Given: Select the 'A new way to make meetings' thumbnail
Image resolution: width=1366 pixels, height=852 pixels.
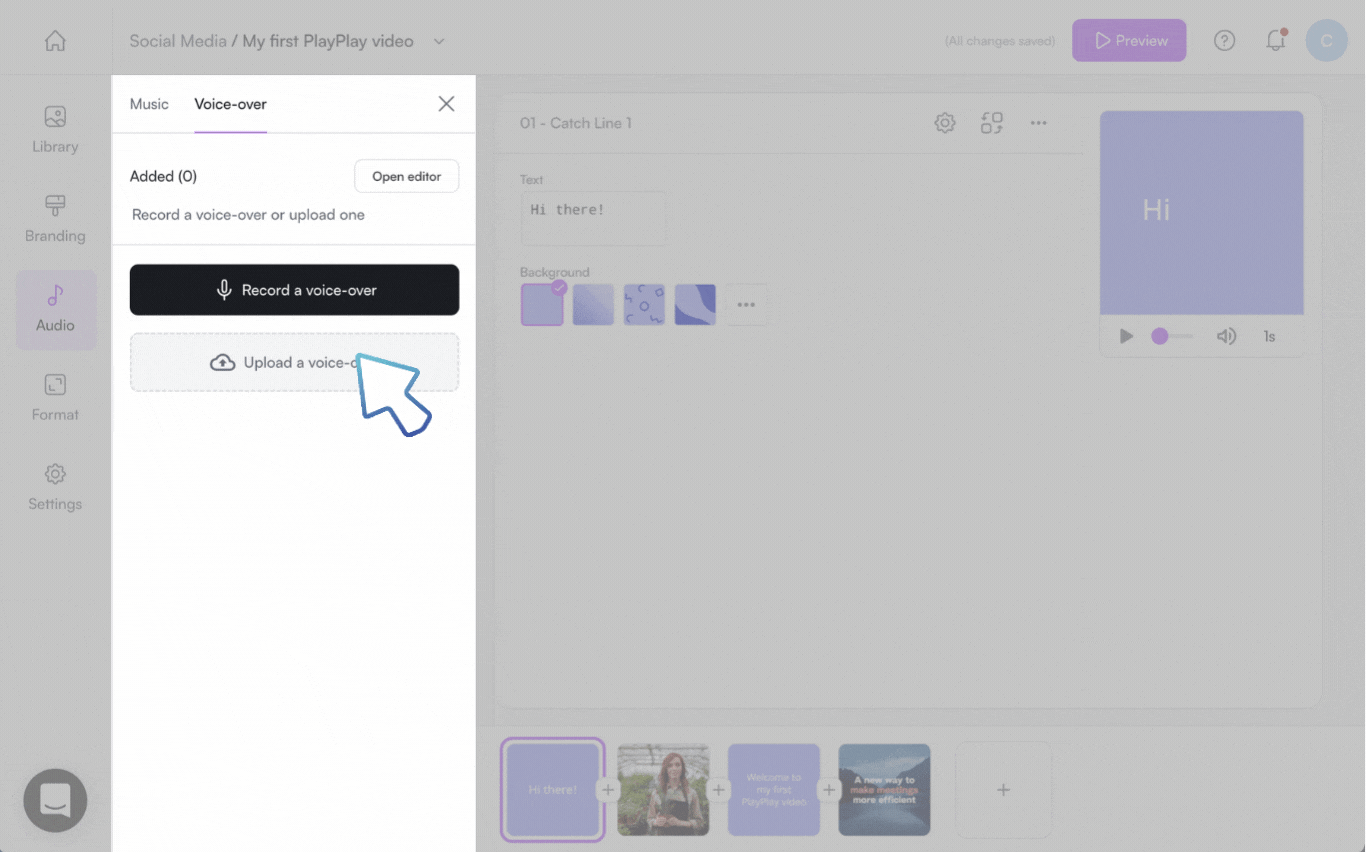Looking at the screenshot, I should tap(884, 790).
